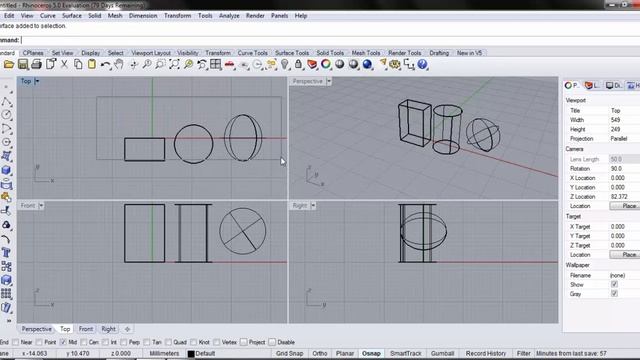
Task: Select the Fillet arc tool in sidebar
Action: (x=7, y=239)
